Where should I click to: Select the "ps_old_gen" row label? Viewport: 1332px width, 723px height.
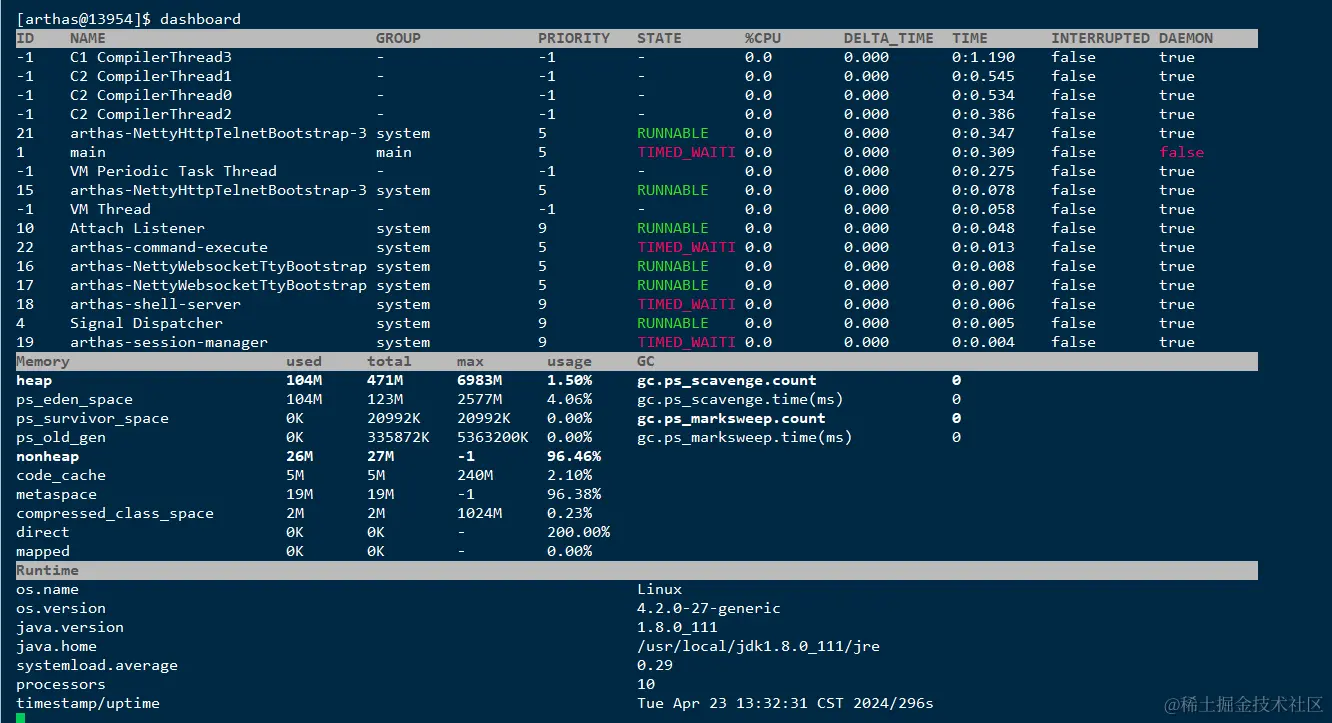click(61, 437)
